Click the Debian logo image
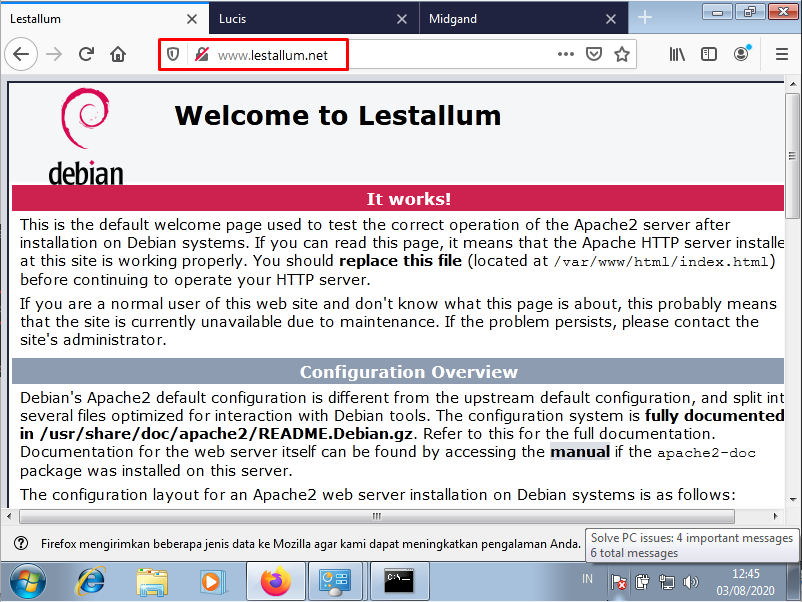 tap(85, 136)
